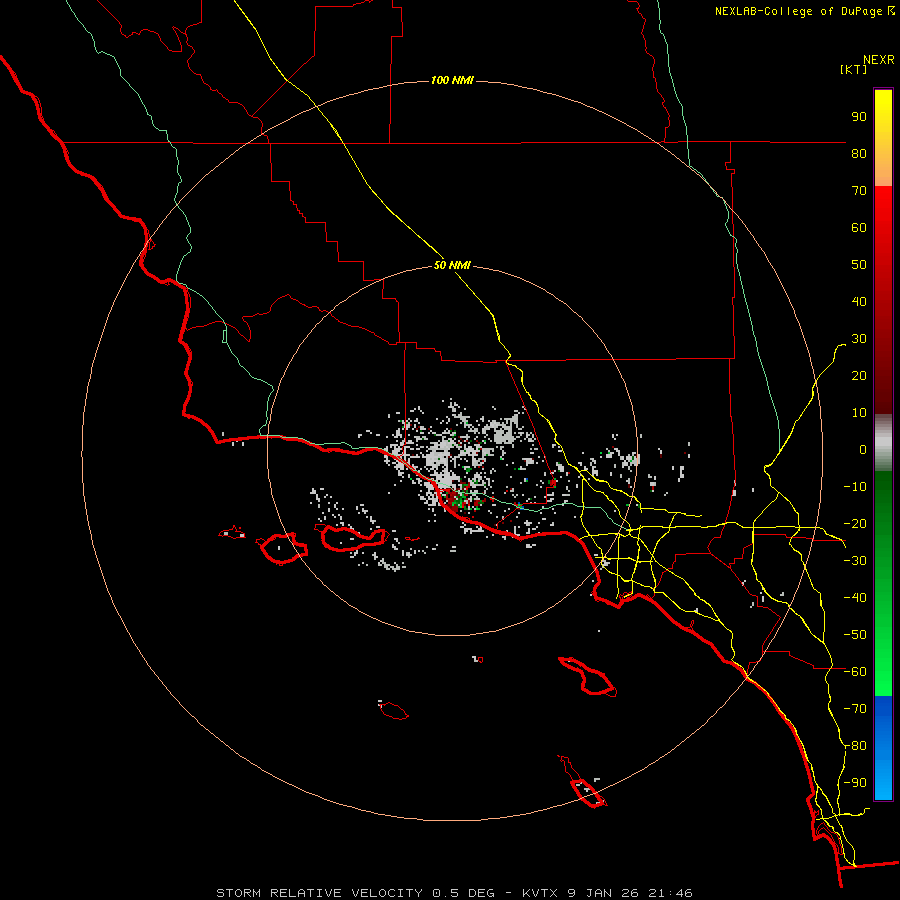Click the [KT] units label

[x=854, y=69]
